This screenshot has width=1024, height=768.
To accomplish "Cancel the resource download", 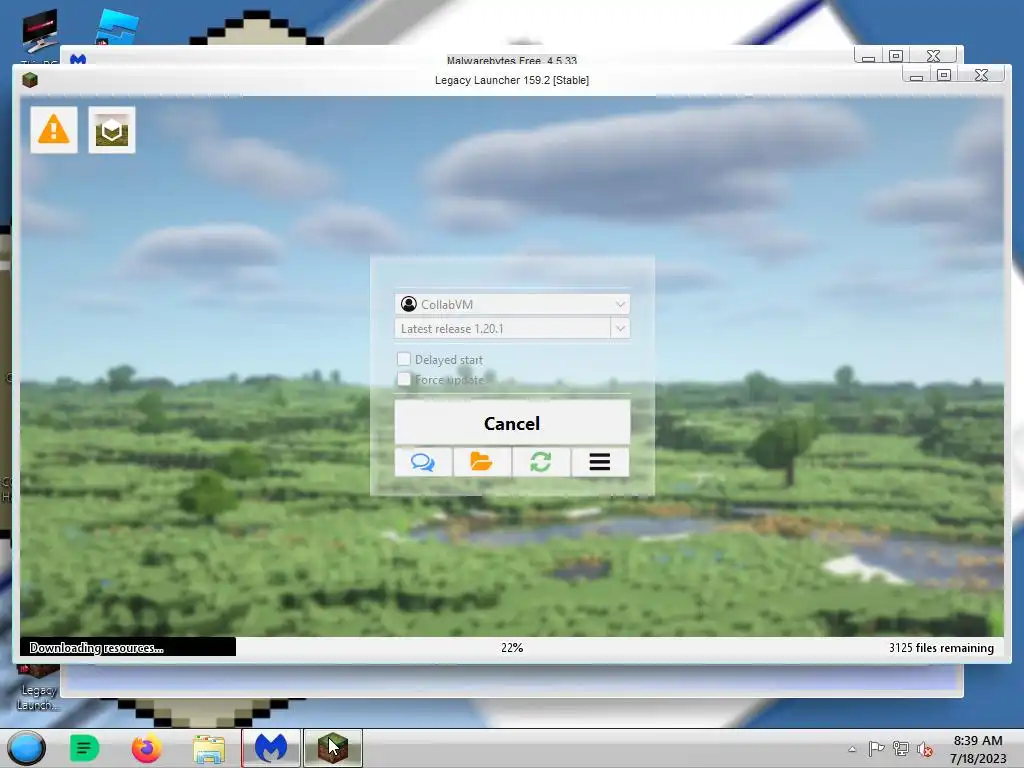I will pyautogui.click(x=512, y=423).
